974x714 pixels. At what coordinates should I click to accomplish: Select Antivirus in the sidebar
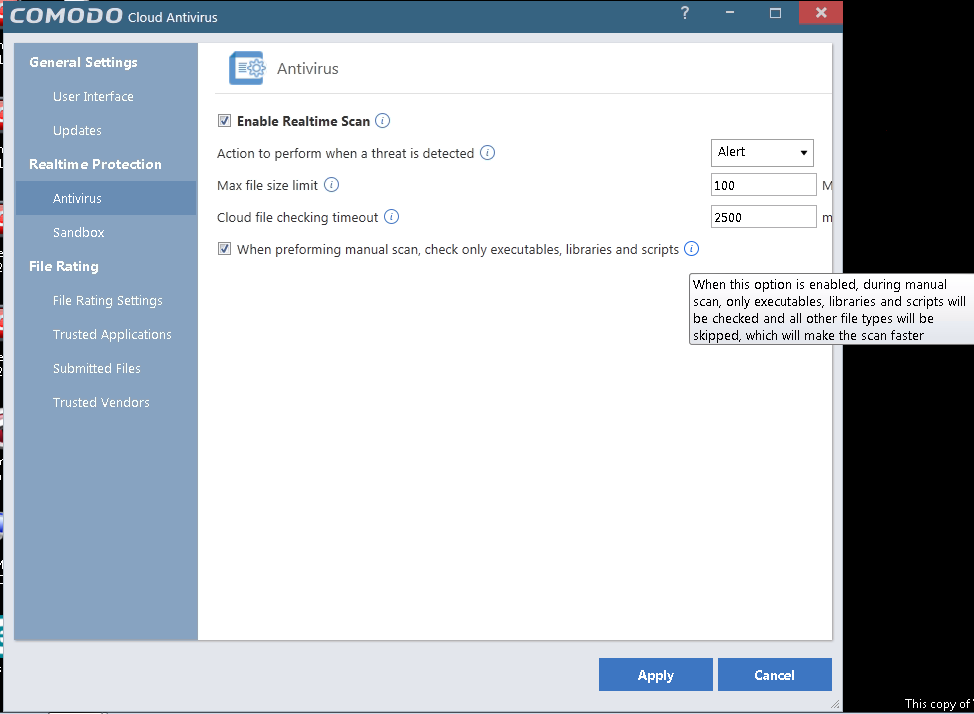click(x=106, y=198)
